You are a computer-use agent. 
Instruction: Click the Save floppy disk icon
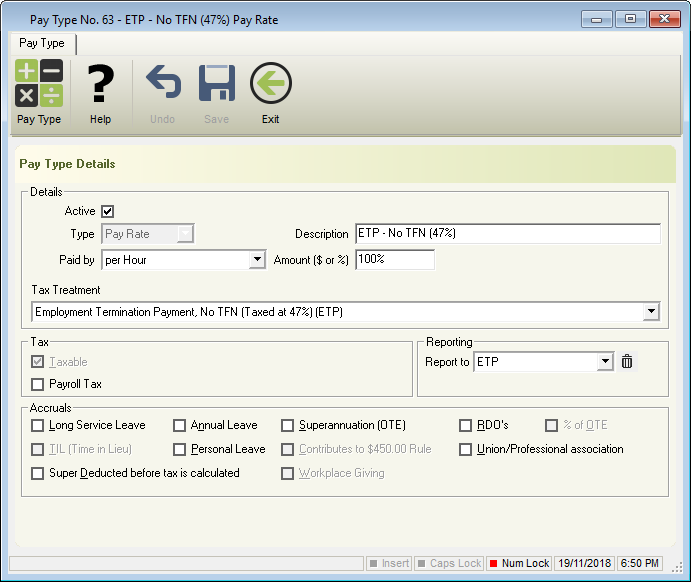[216, 83]
